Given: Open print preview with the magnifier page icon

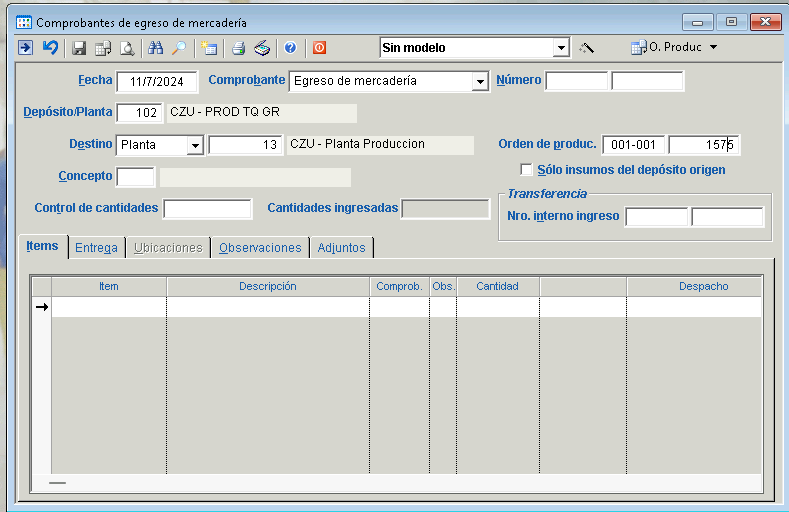Looking at the screenshot, I should (127, 47).
